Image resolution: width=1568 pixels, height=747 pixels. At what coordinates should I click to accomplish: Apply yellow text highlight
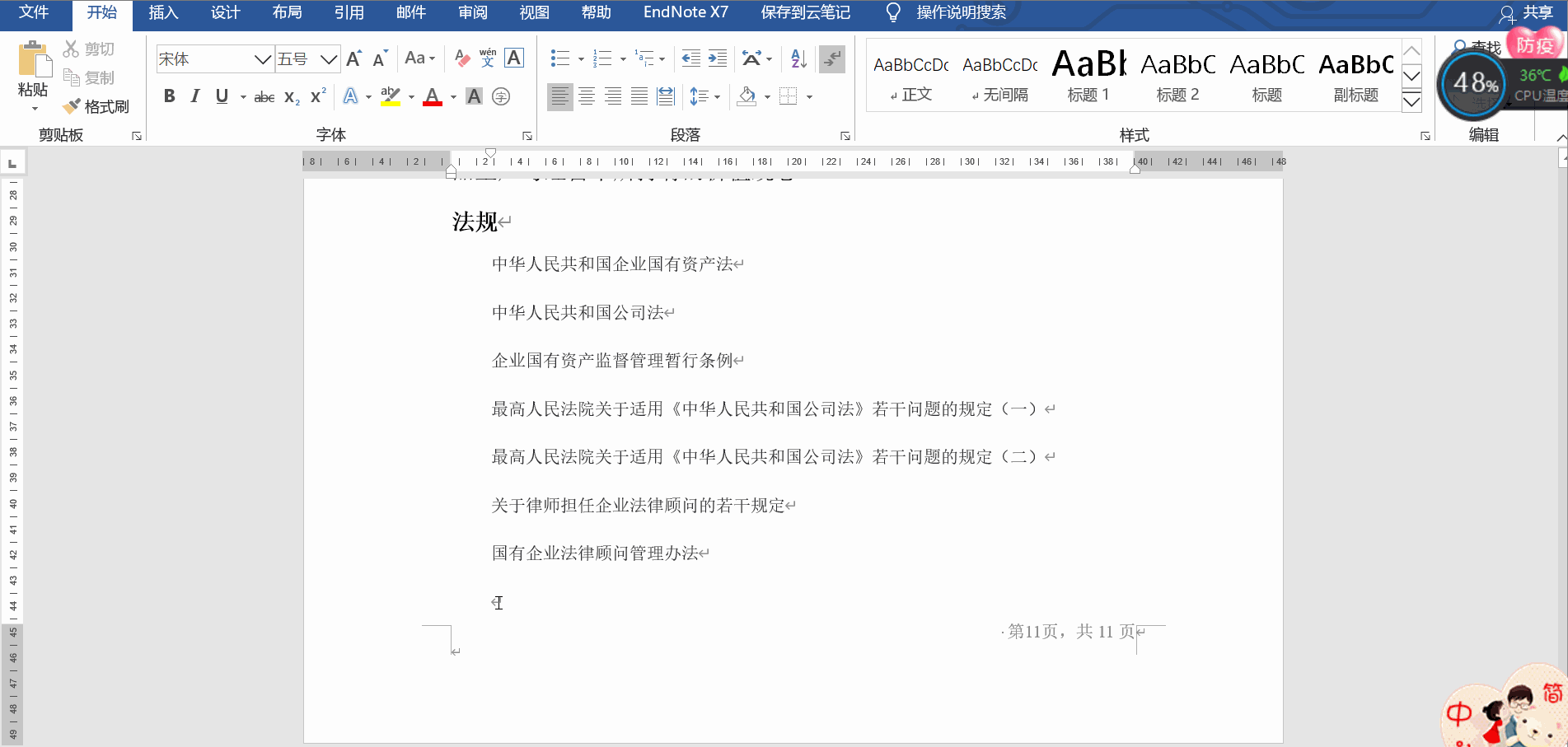pyautogui.click(x=390, y=96)
